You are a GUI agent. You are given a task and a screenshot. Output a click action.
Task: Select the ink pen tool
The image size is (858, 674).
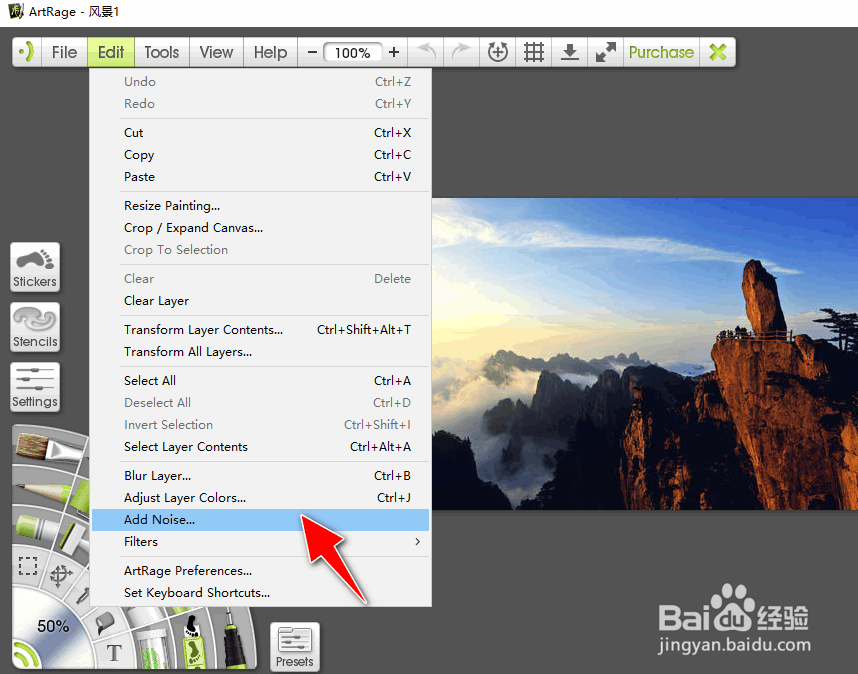tap(234, 641)
